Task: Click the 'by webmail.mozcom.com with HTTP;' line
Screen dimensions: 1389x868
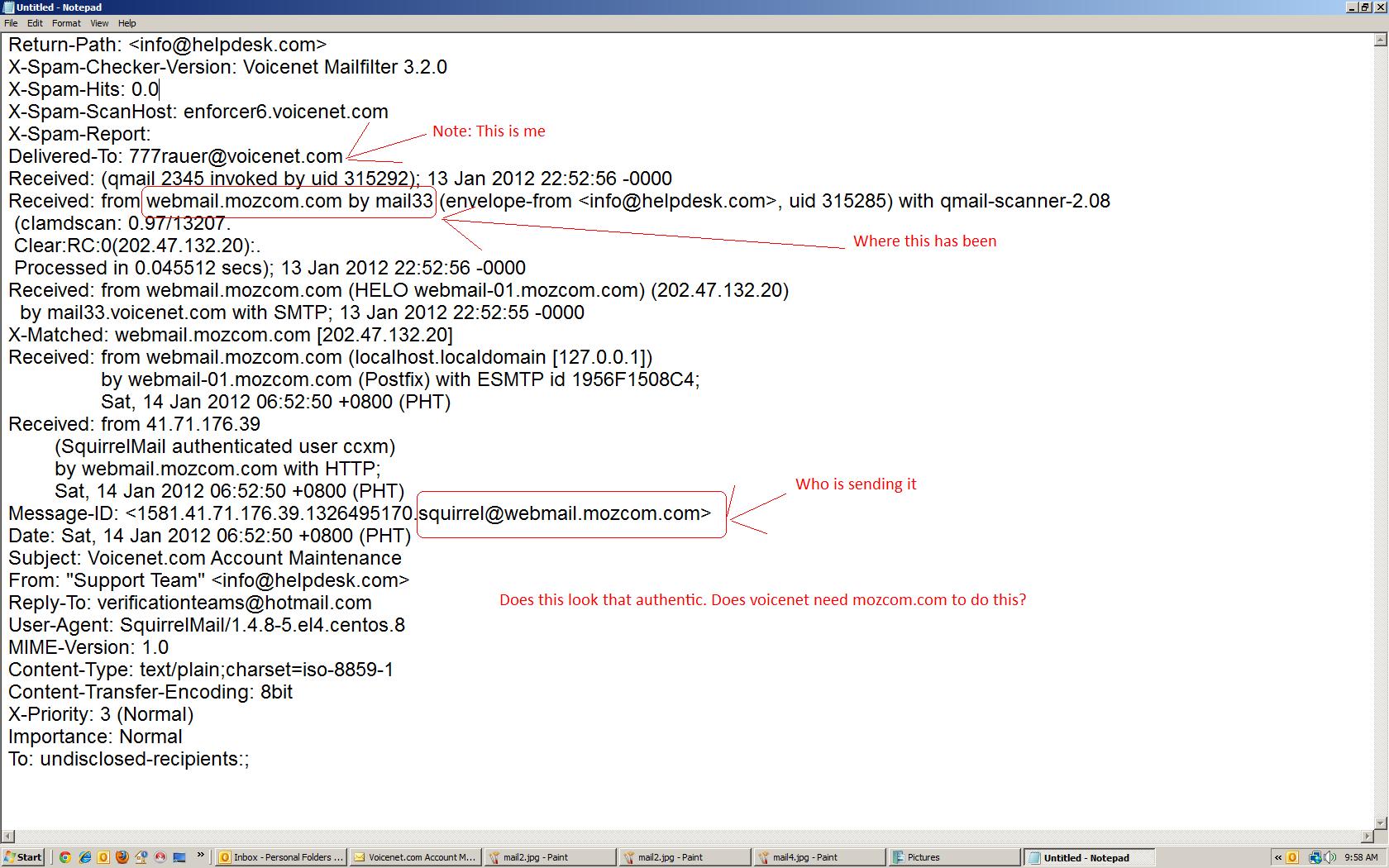Action: click(x=217, y=469)
